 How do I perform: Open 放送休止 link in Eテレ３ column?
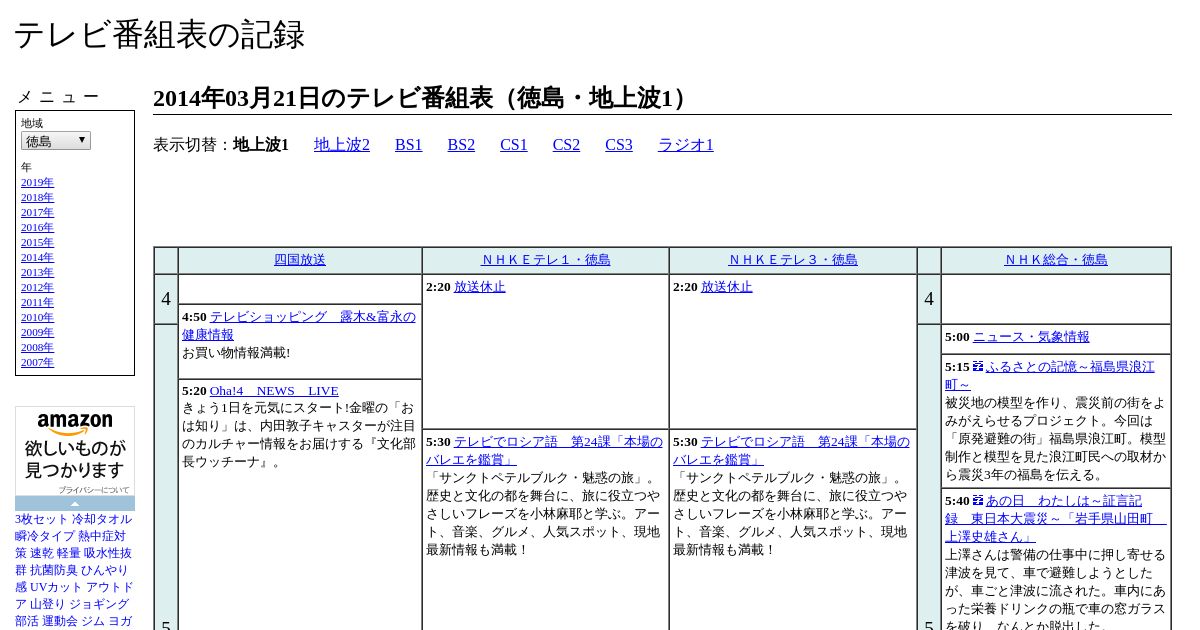[727, 287]
